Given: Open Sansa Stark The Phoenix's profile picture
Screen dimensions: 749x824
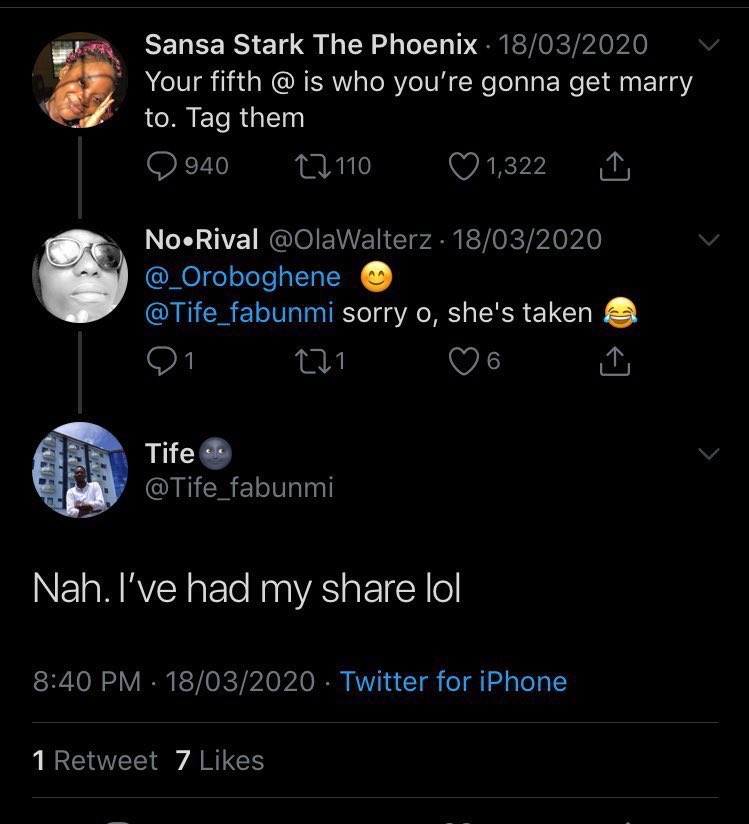Looking at the screenshot, I should 80,81.
